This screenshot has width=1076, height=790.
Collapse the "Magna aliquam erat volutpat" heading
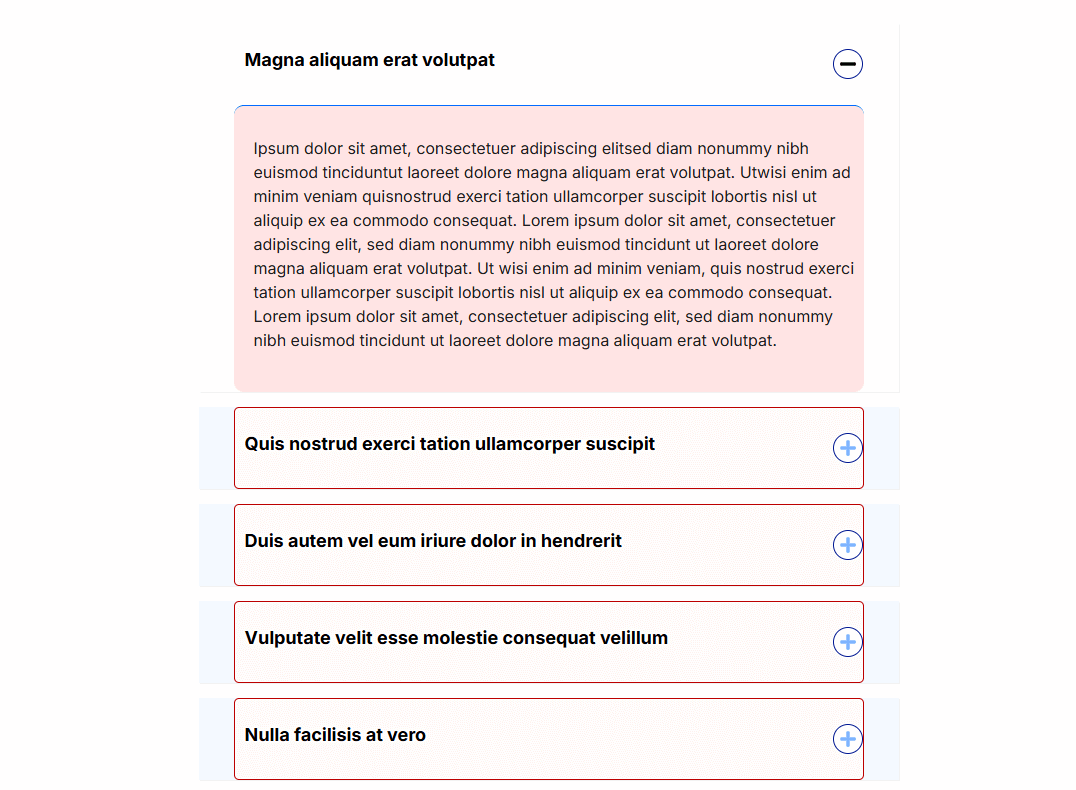pos(369,60)
